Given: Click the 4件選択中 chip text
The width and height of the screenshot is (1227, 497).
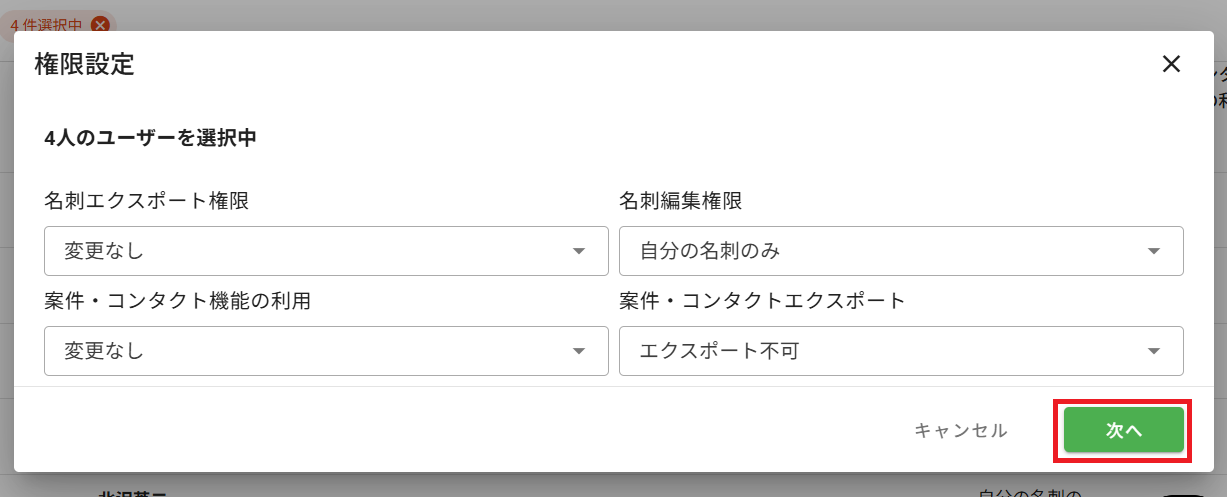Looking at the screenshot, I should (47, 25).
